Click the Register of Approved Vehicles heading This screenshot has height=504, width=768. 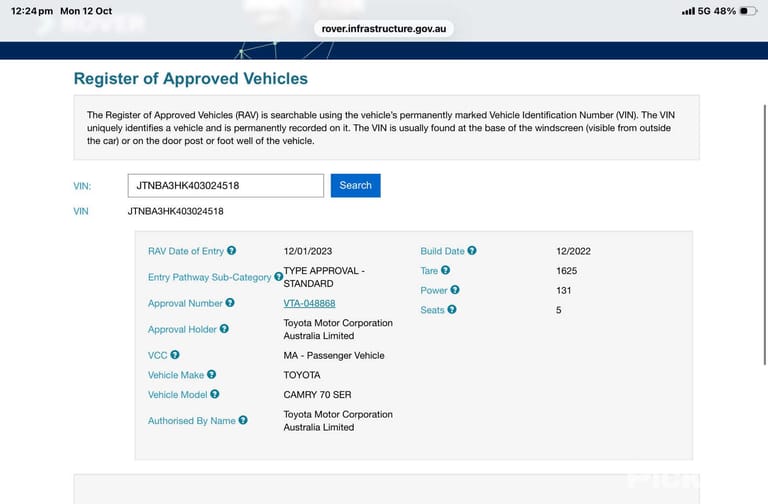tap(191, 78)
